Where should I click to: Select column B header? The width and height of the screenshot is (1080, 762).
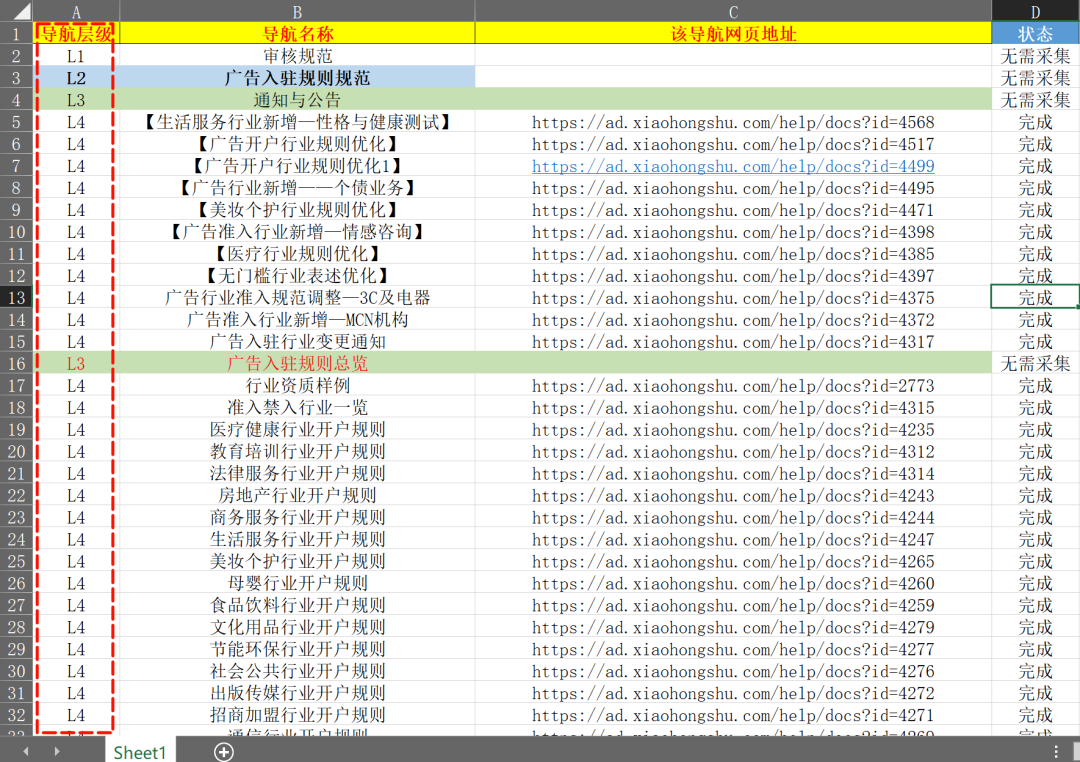click(x=297, y=11)
